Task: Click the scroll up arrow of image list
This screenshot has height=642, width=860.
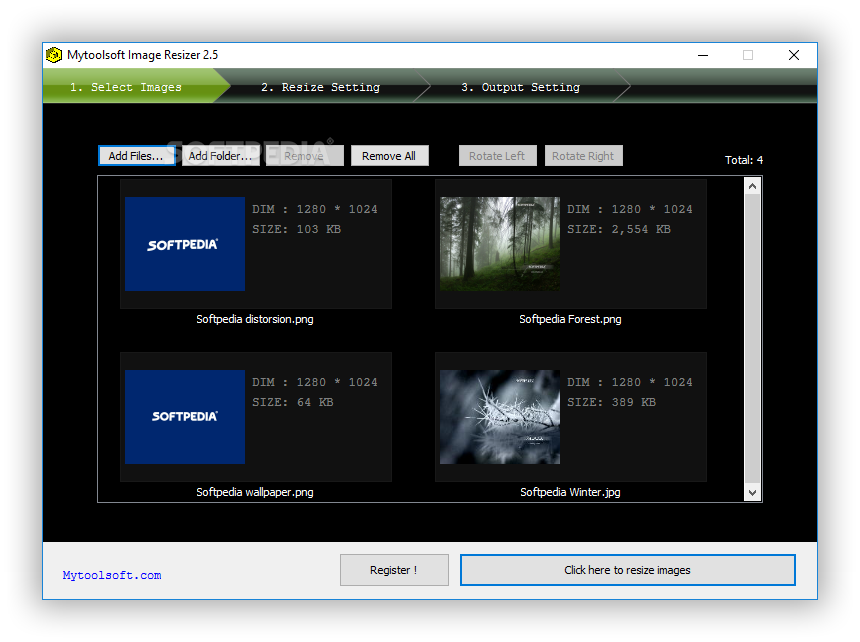Action: click(x=752, y=186)
